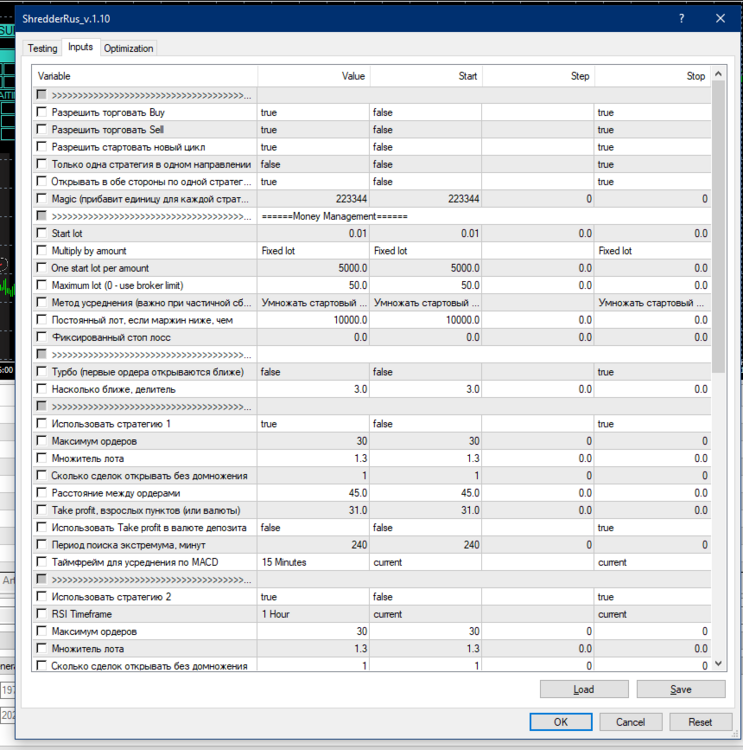Viewport: 743px width, 750px height.
Task: Edit Maximum lot value 50.0
Action: [313, 286]
